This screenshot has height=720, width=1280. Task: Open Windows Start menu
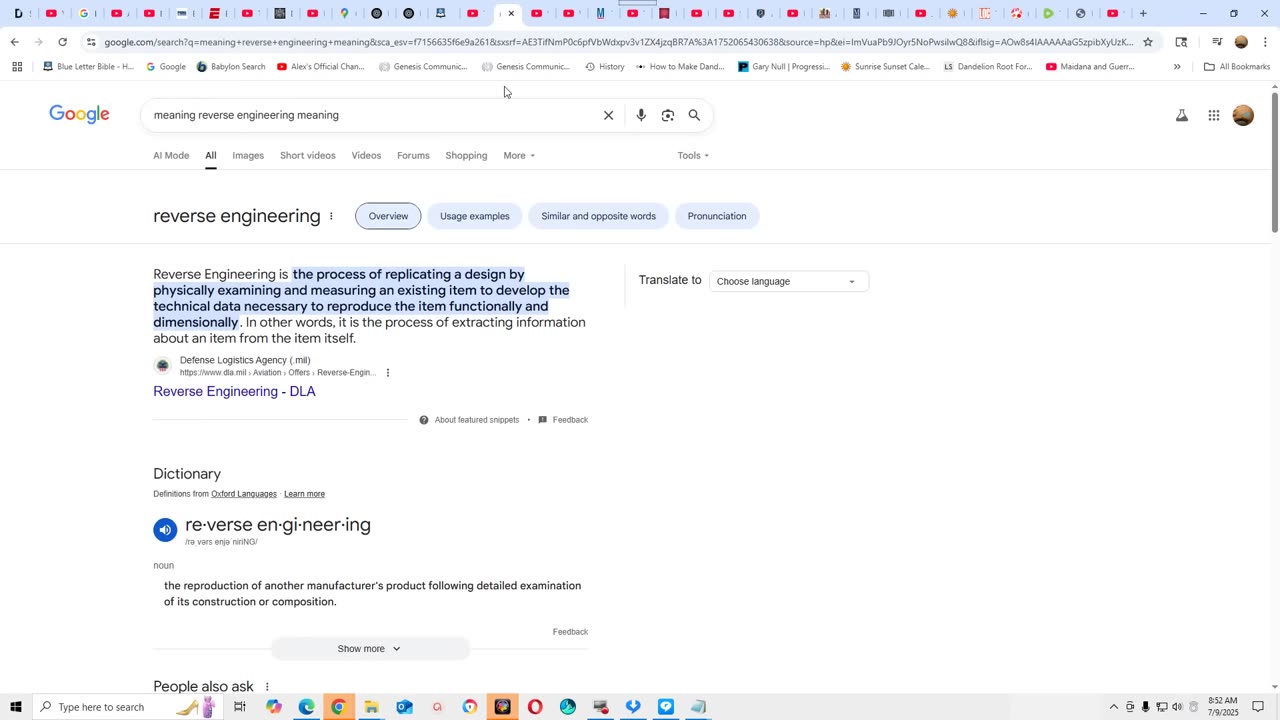coord(16,707)
